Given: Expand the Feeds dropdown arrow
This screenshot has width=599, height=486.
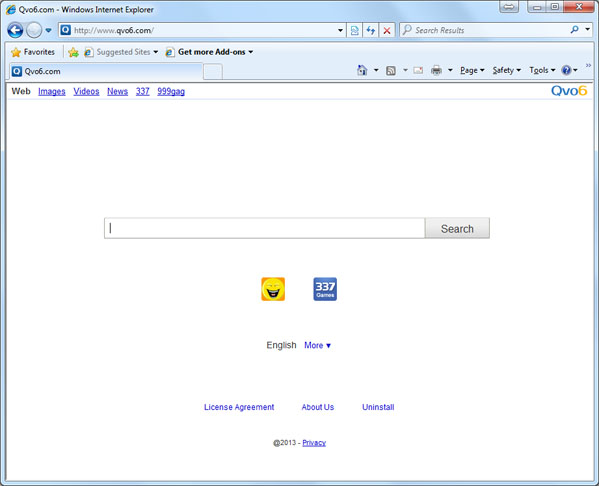Looking at the screenshot, I should [405, 70].
